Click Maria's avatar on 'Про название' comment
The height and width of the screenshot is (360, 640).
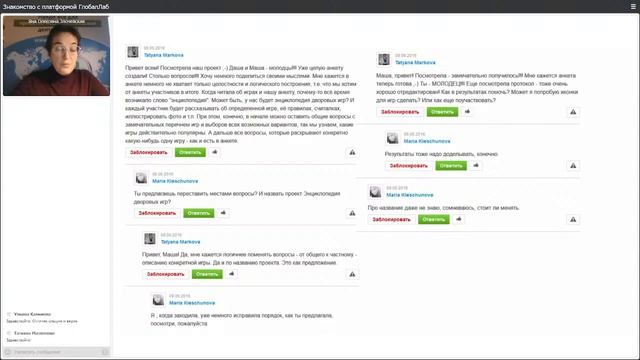(x=376, y=192)
